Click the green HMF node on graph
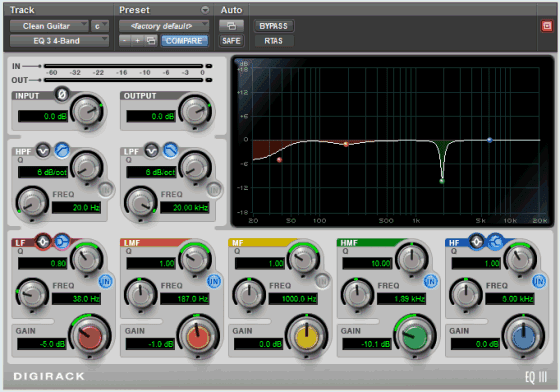The image size is (560, 392). (x=442, y=181)
